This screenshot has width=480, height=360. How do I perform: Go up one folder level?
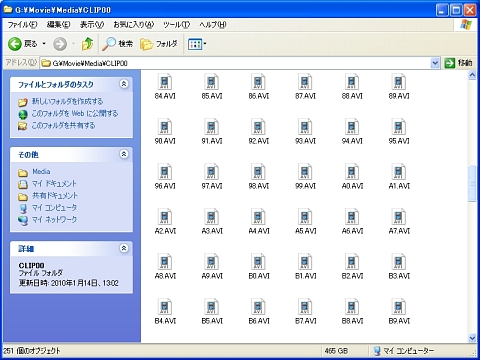[x=87, y=44]
